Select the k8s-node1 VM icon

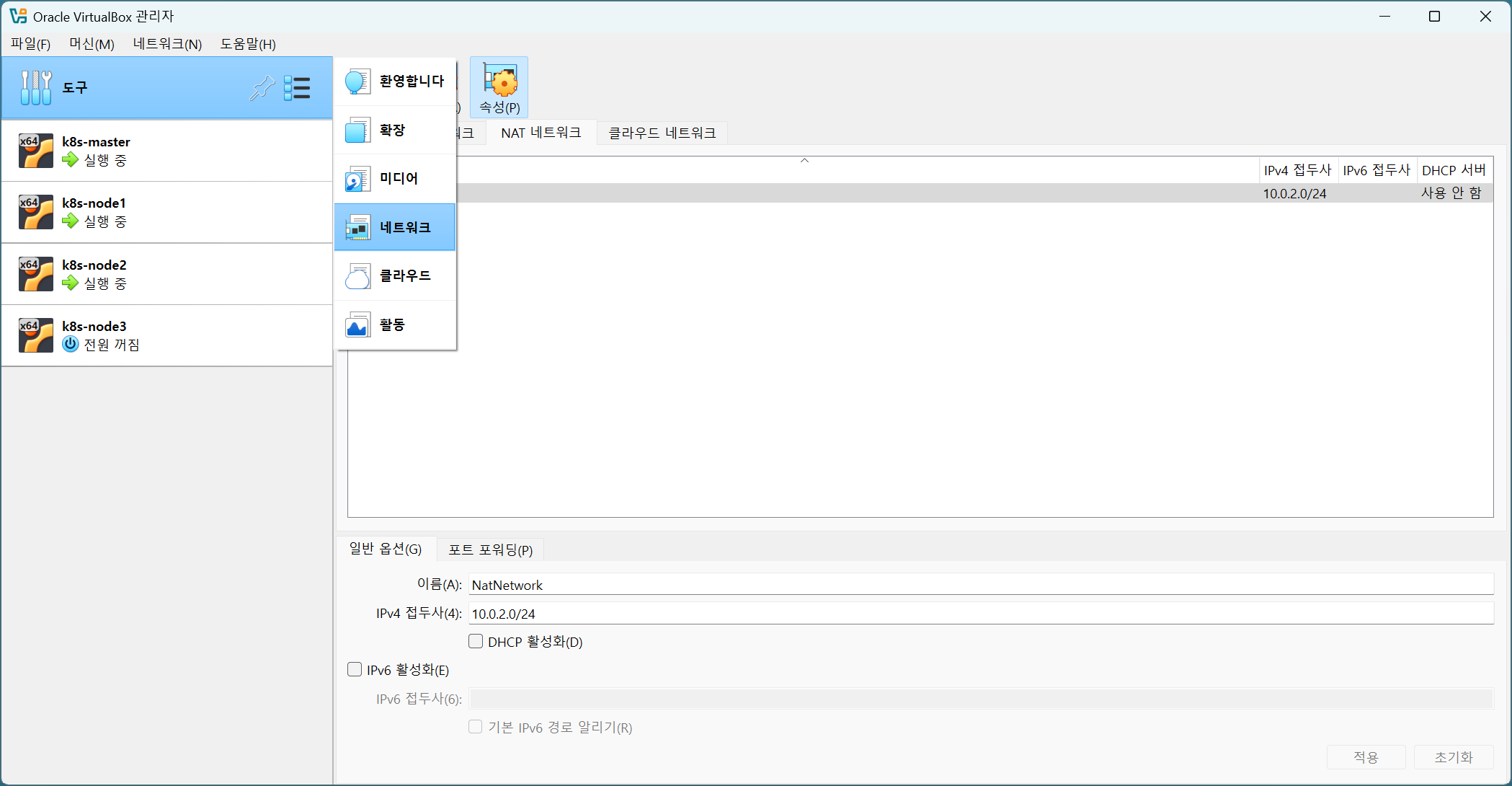[x=36, y=212]
